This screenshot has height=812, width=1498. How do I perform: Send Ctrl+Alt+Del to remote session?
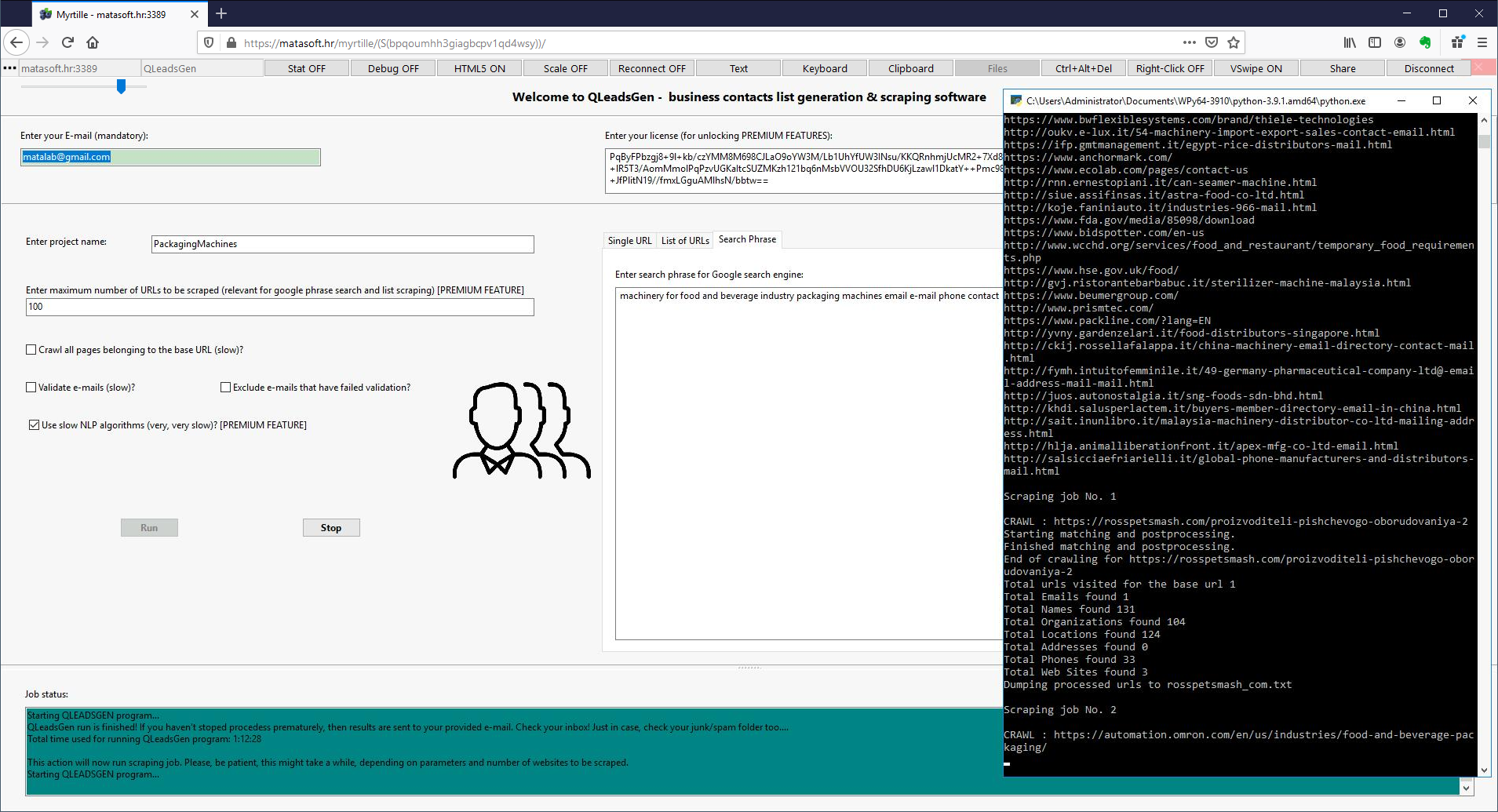tap(1084, 68)
